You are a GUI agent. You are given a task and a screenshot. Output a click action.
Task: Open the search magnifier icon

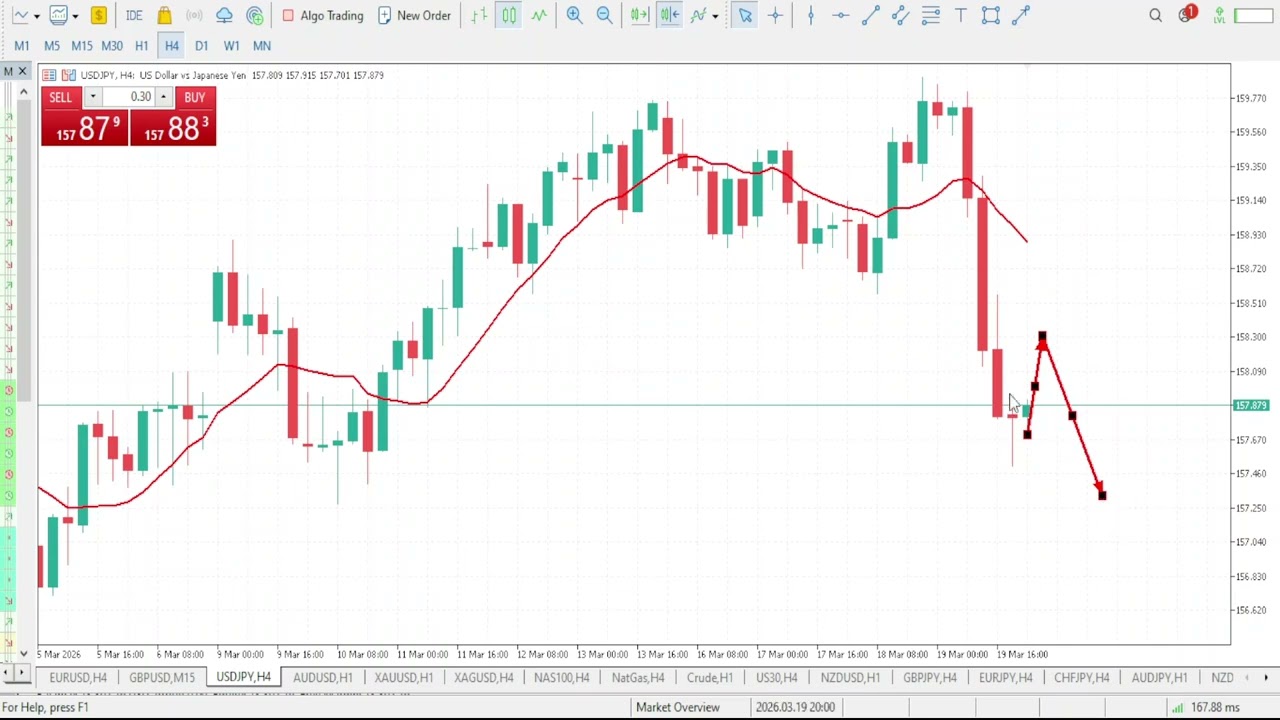coord(1155,15)
